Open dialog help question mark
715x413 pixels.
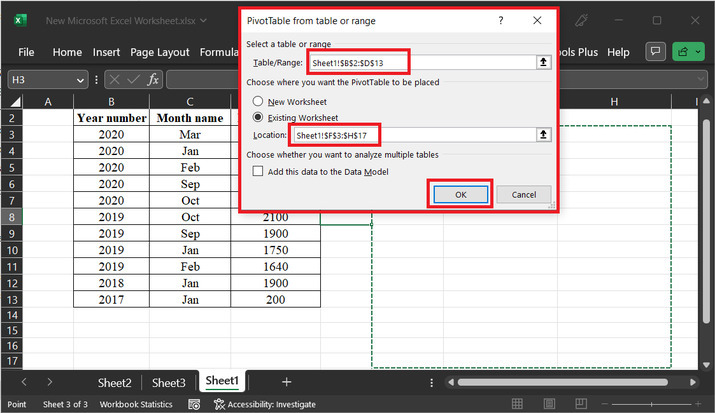click(x=501, y=21)
